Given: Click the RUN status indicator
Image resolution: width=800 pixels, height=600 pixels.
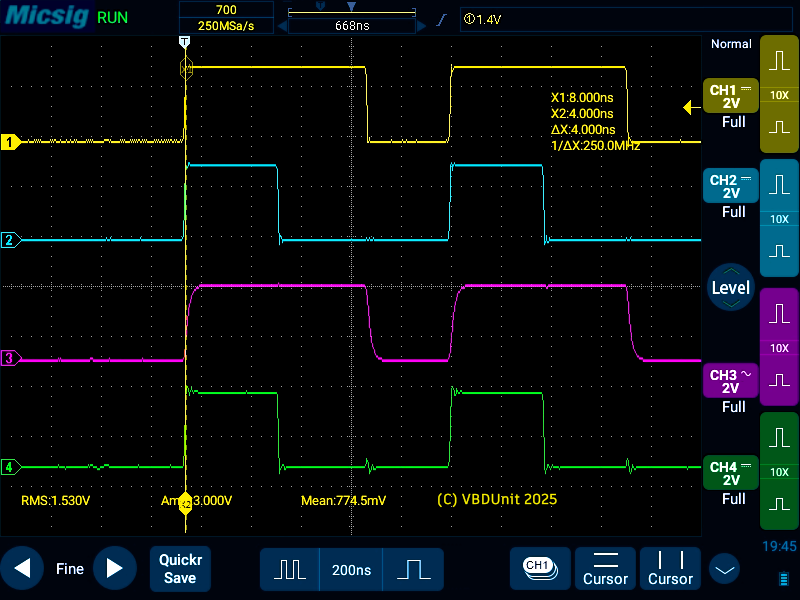Looking at the screenshot, I should (112, 16).
